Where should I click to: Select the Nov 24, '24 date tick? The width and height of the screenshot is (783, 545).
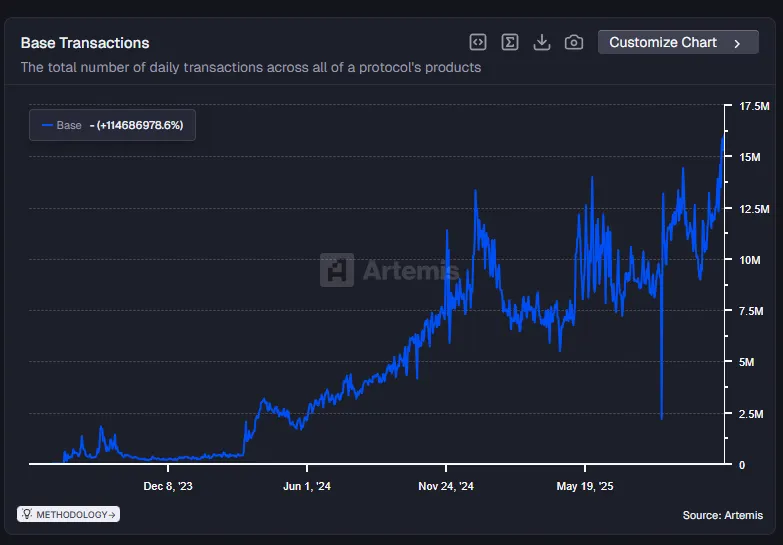click(446, 486)
